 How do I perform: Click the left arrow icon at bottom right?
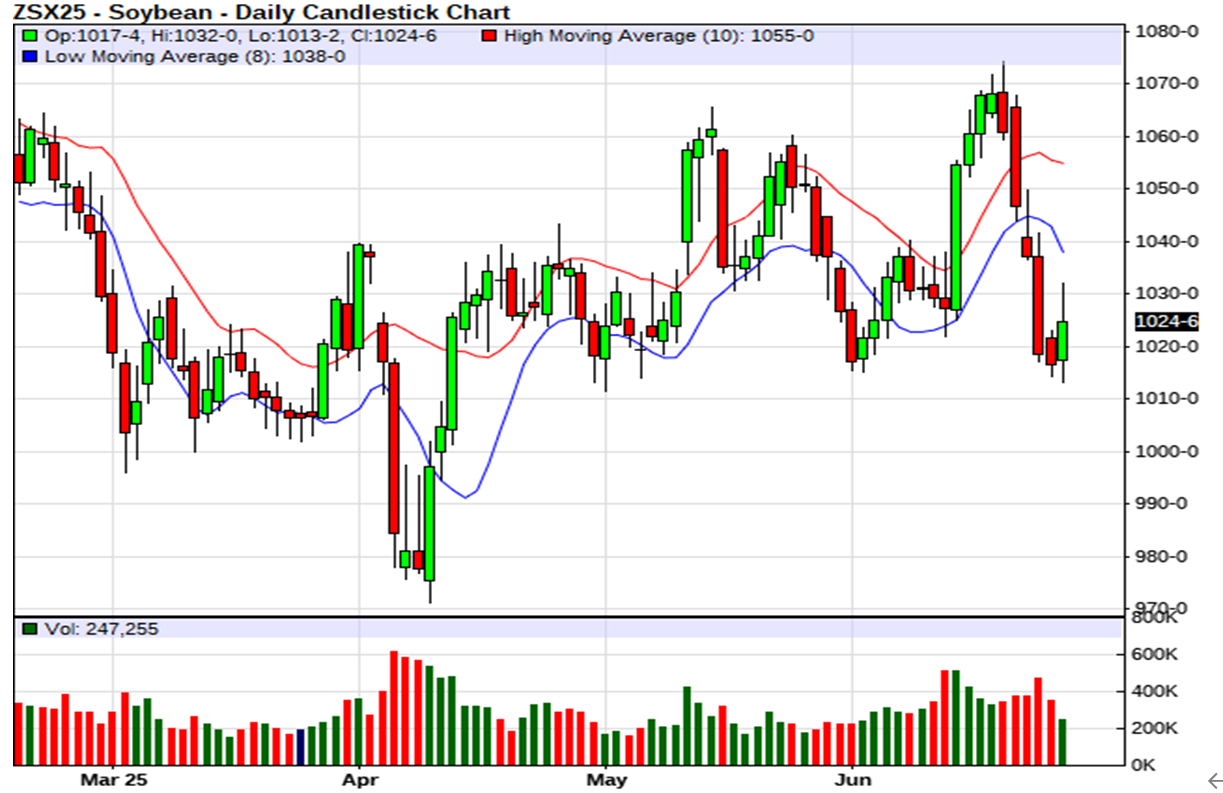1213,780
